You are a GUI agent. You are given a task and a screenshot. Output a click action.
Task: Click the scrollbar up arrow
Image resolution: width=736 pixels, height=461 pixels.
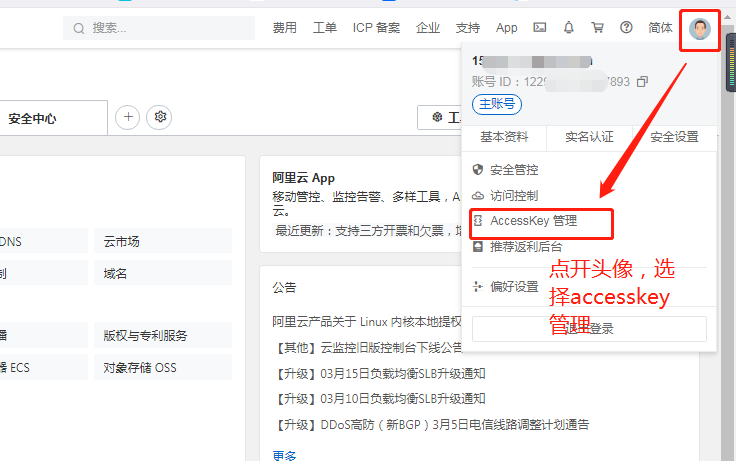(x=728, y=18)
